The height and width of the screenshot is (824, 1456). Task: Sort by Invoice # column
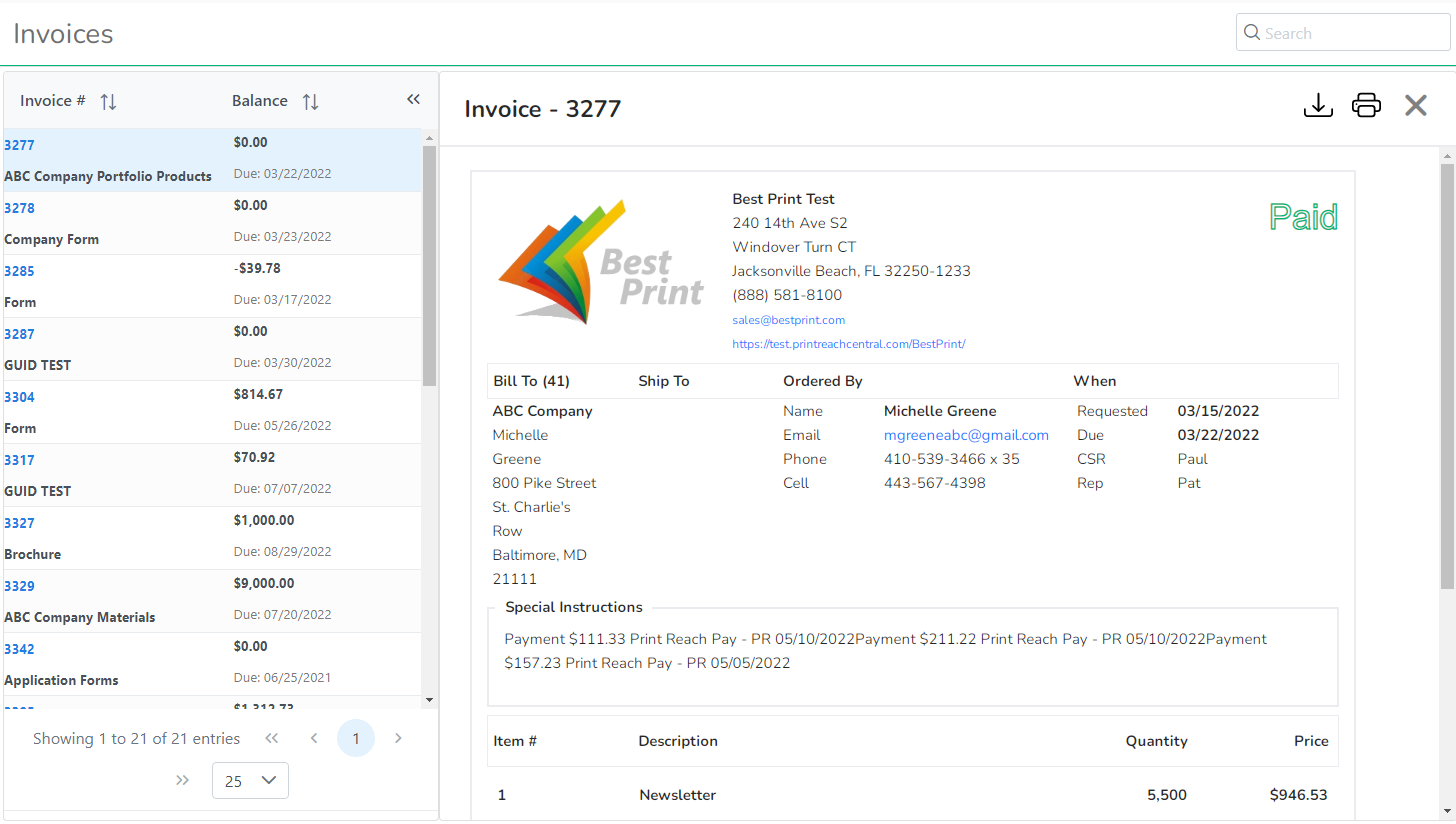(x=109, y=101)
